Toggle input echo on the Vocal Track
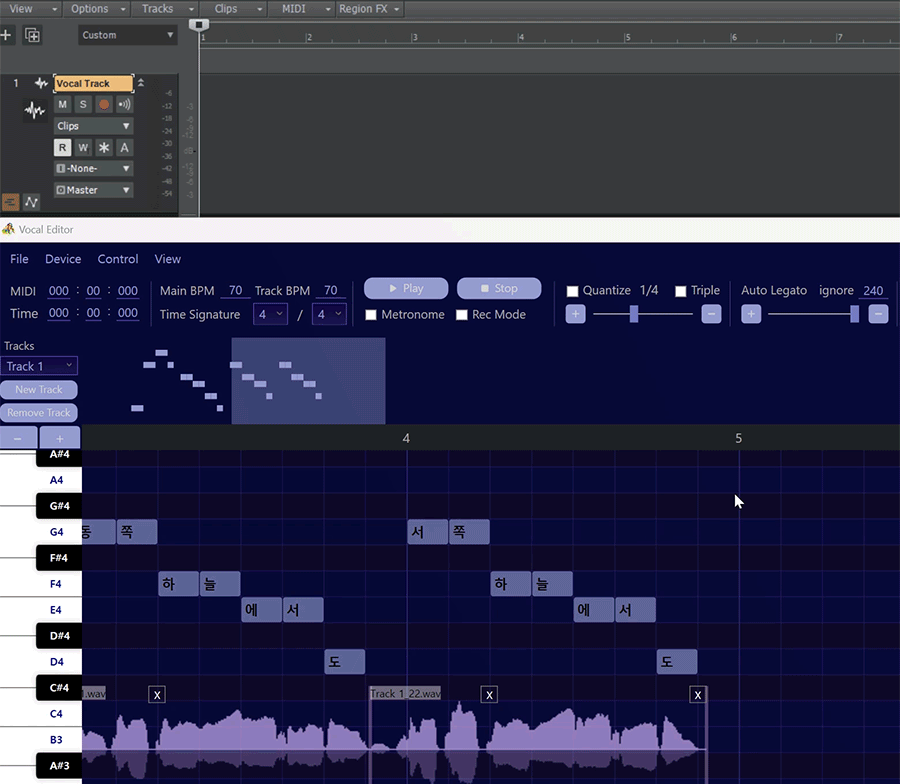The image size is (900, 784). pos(124,105)
